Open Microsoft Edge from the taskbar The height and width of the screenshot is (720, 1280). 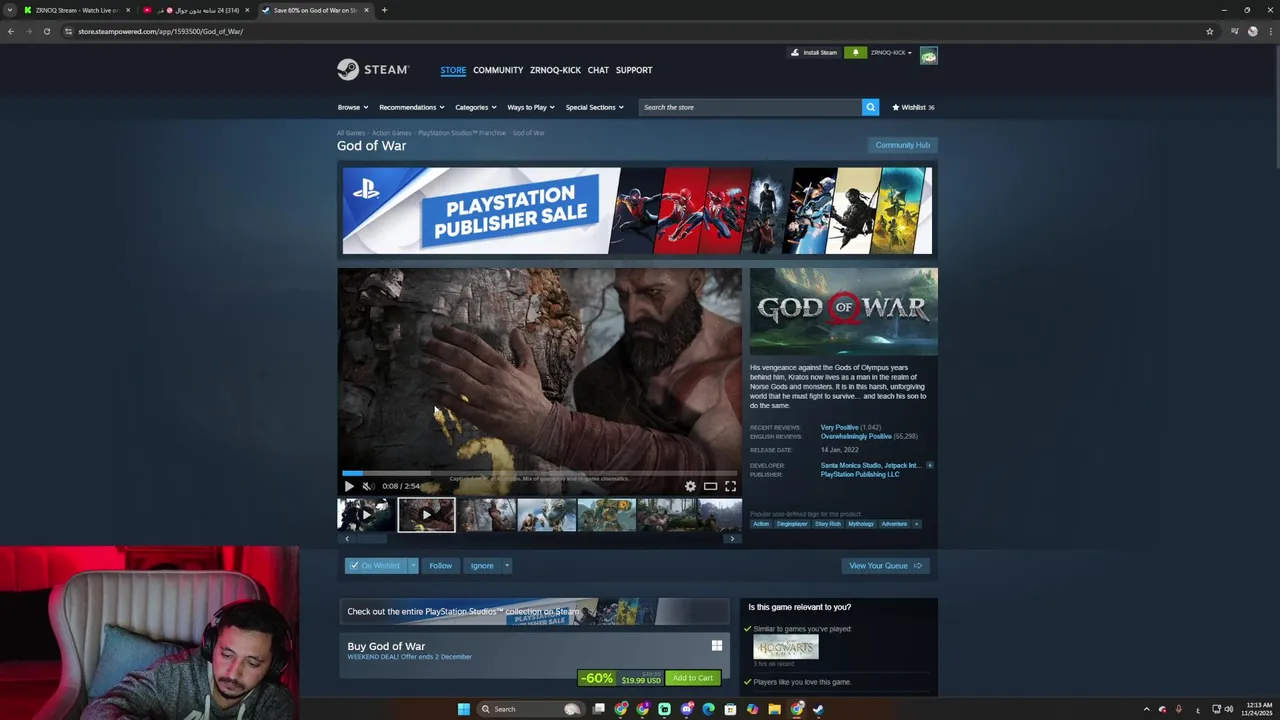708,709
